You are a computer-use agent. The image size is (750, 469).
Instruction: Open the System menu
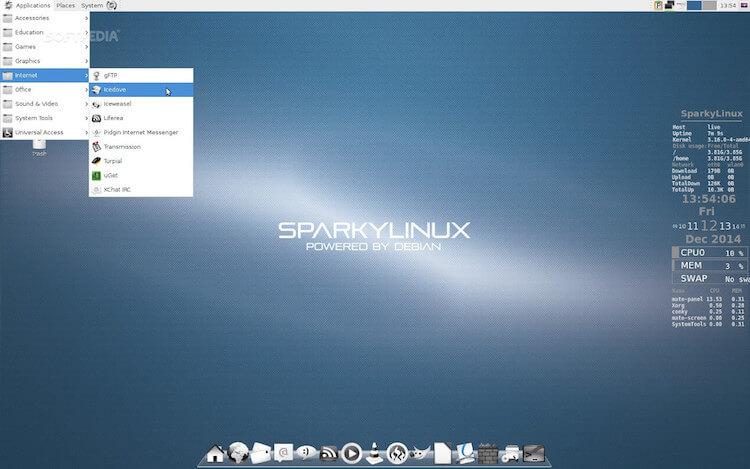point(92,5)
